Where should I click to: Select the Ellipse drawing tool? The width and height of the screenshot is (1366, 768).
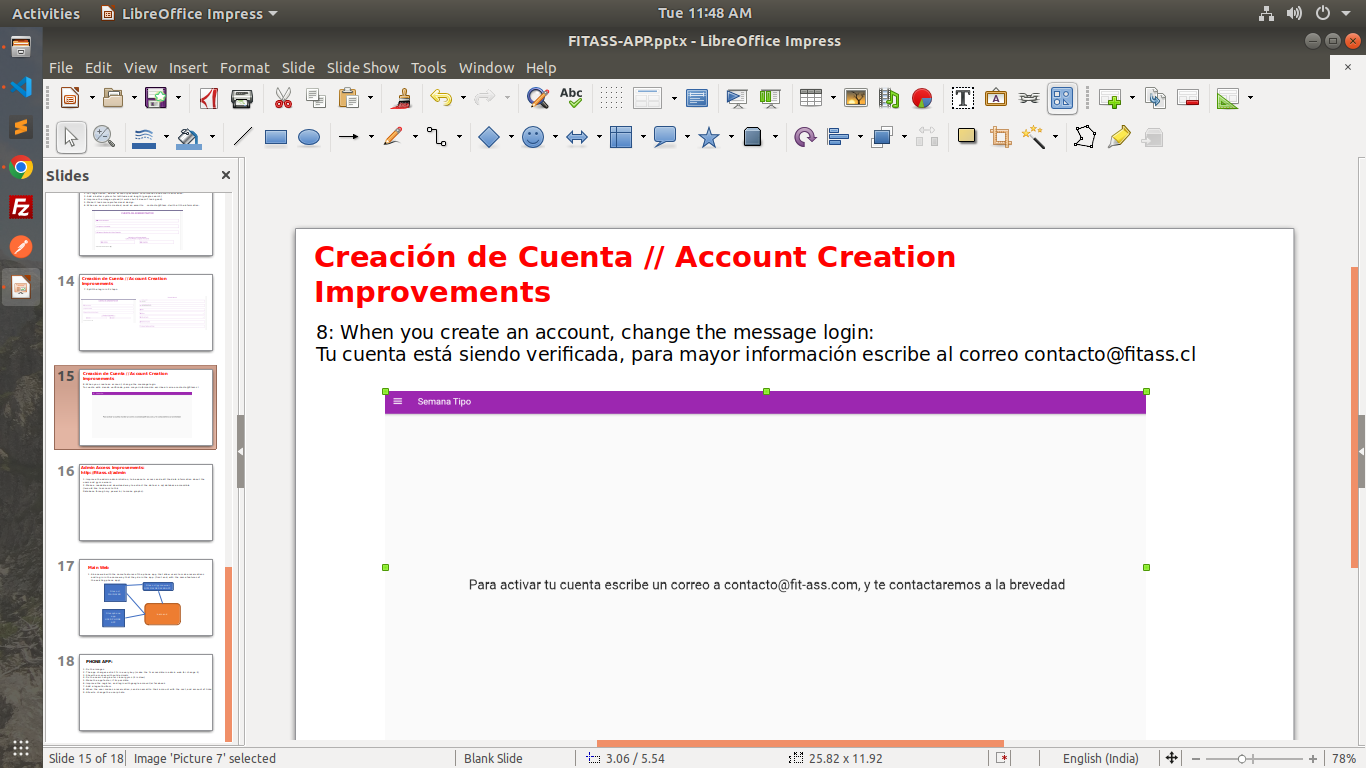coord(309,137)
